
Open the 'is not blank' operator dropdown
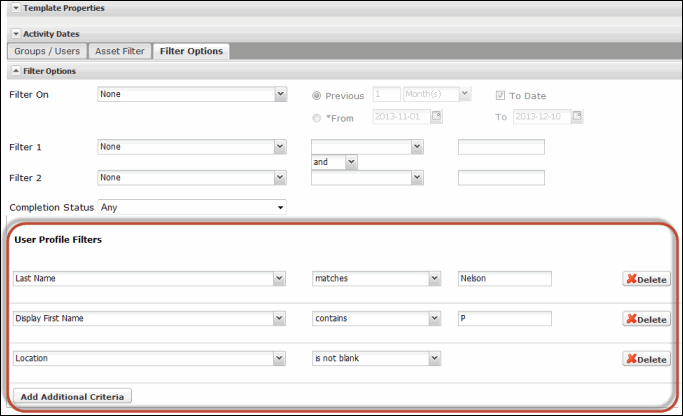point(376,359)
